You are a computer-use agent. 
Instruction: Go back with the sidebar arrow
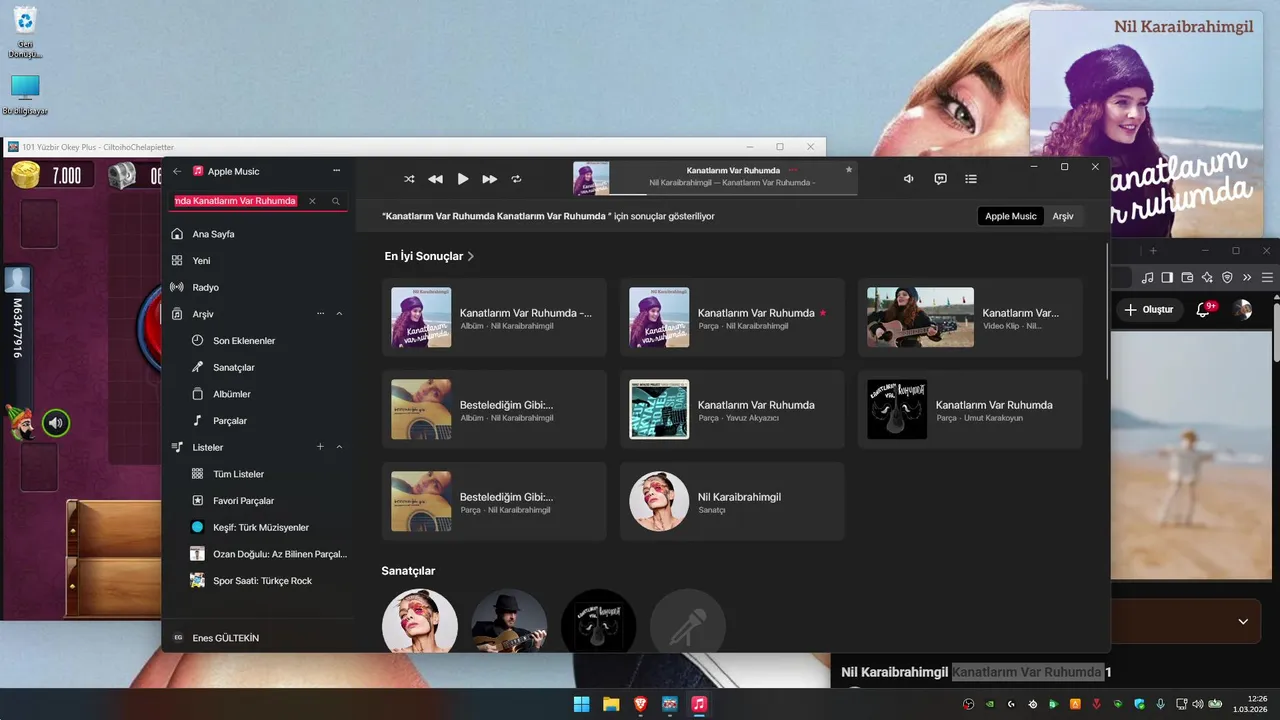[177, 171]
